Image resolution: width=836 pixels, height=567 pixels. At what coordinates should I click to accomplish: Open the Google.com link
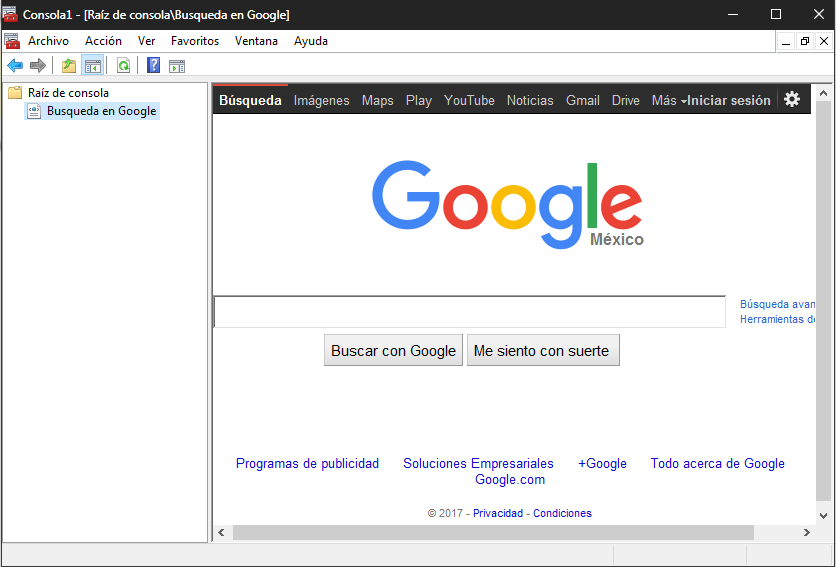pos(510,480)
